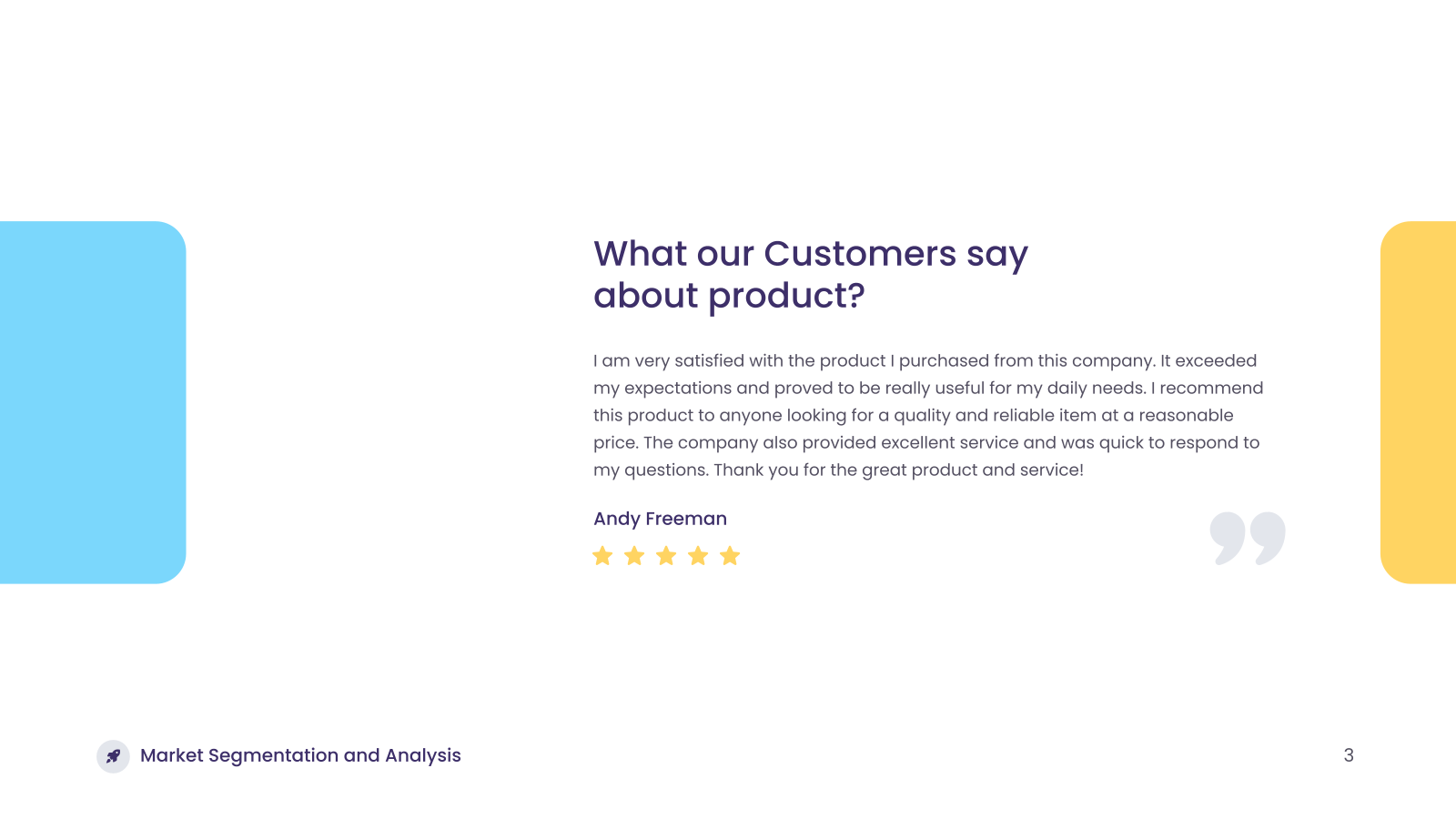This screenshot has width=1456, height=819.
Task: Select the line starting 'this product to anyone'
Action: (914, 416)
